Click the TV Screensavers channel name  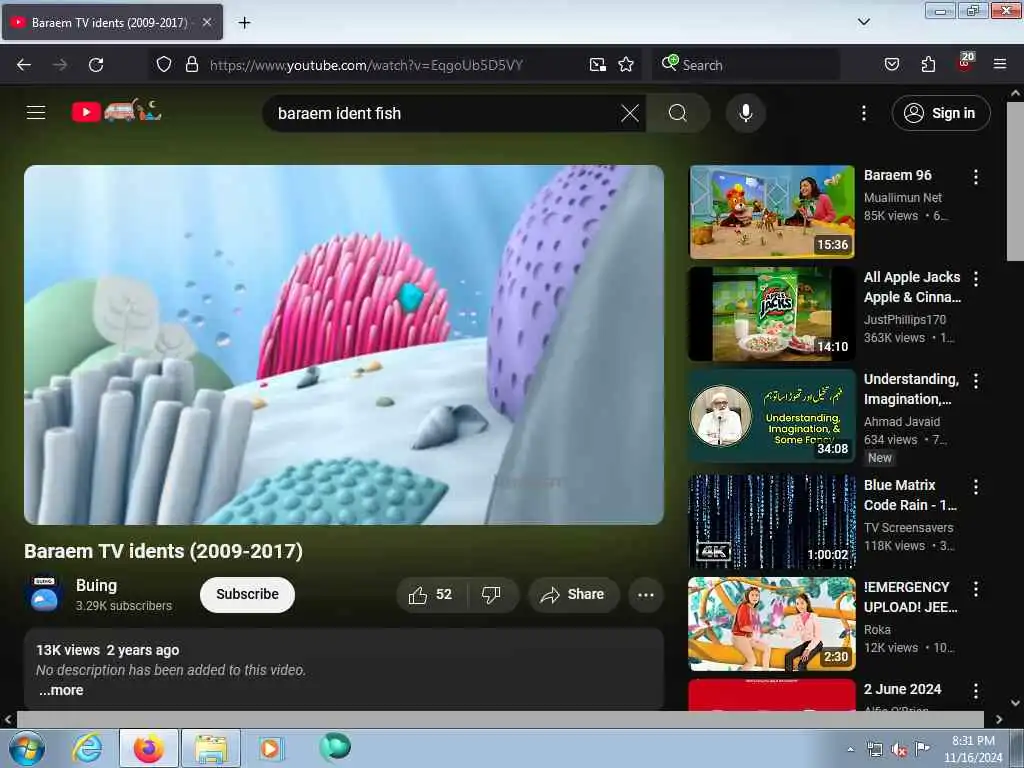908,528
